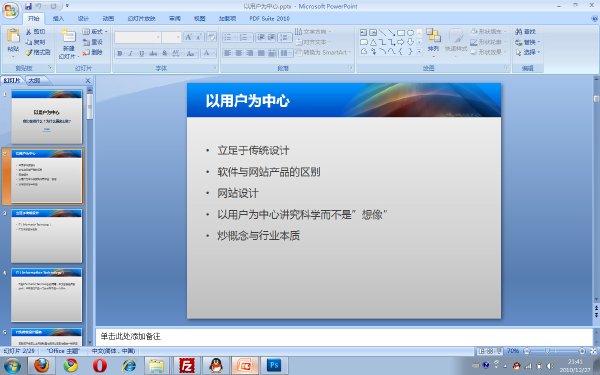Select the block down arrow shape
The width and height of the screenshot is (600, 375).
(410, 42)
